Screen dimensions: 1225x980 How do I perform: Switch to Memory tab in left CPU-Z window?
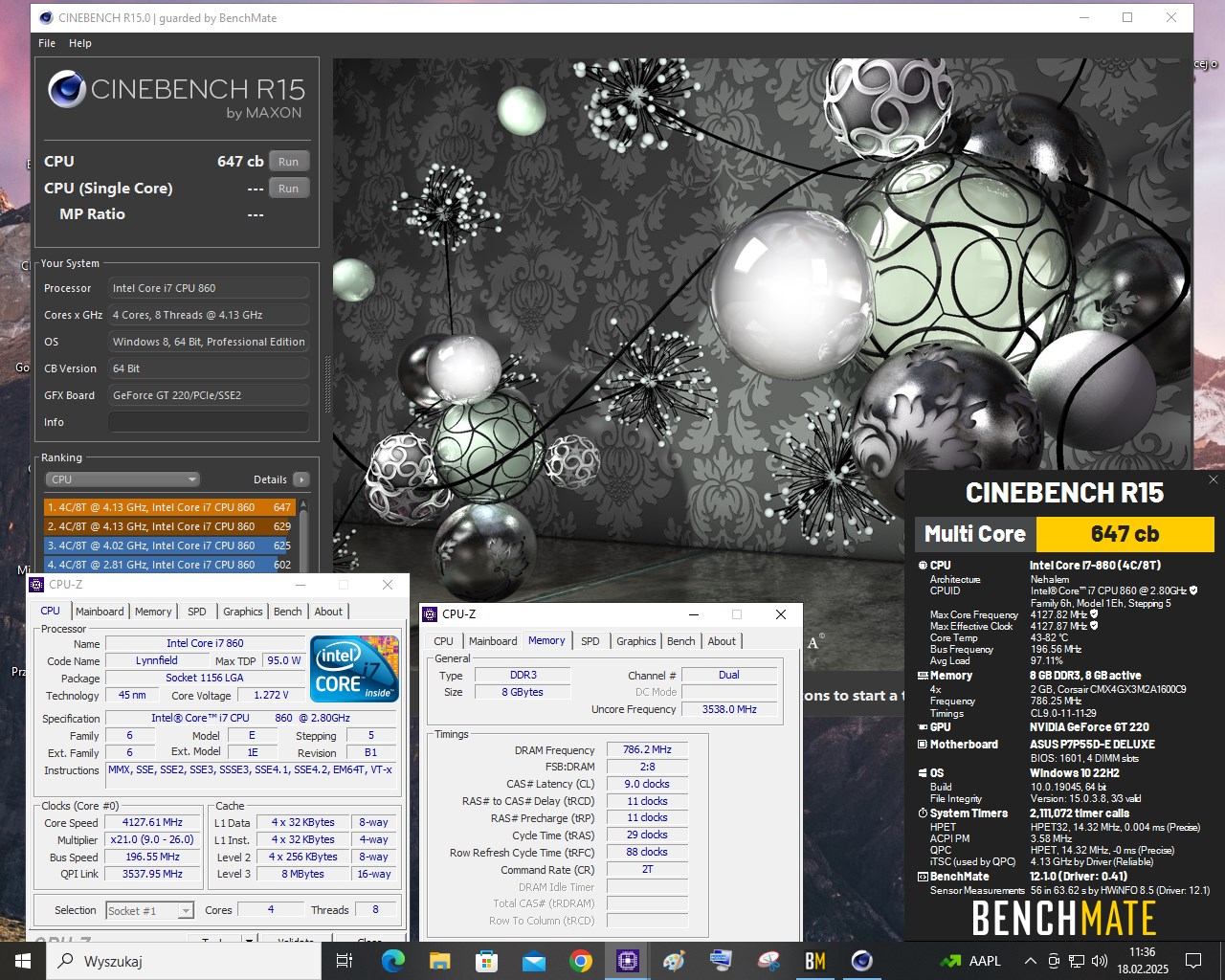click(153, 612)
